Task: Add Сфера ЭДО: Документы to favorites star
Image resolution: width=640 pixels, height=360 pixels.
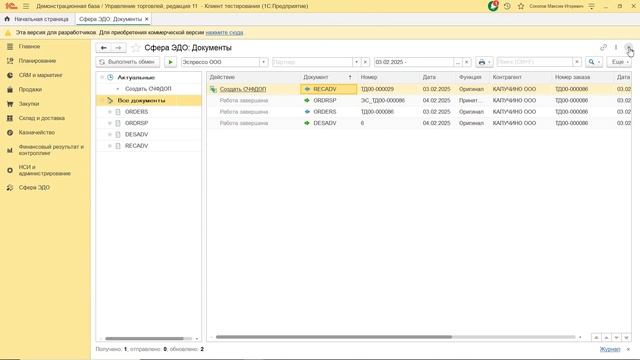Action: (135, 48)
